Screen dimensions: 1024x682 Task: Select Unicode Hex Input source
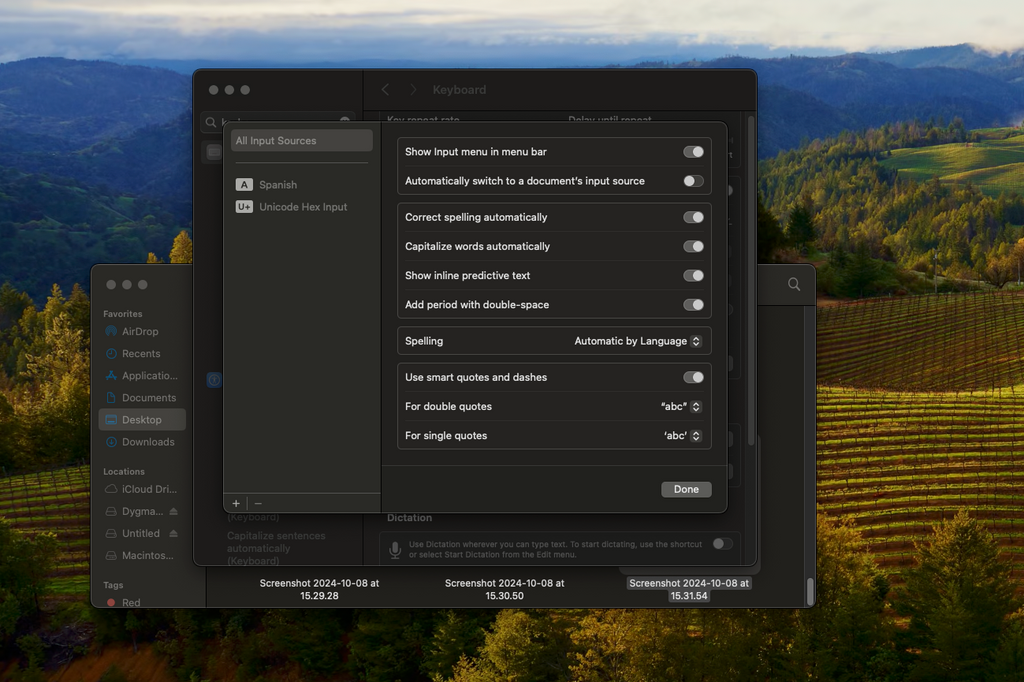[302, 207]
